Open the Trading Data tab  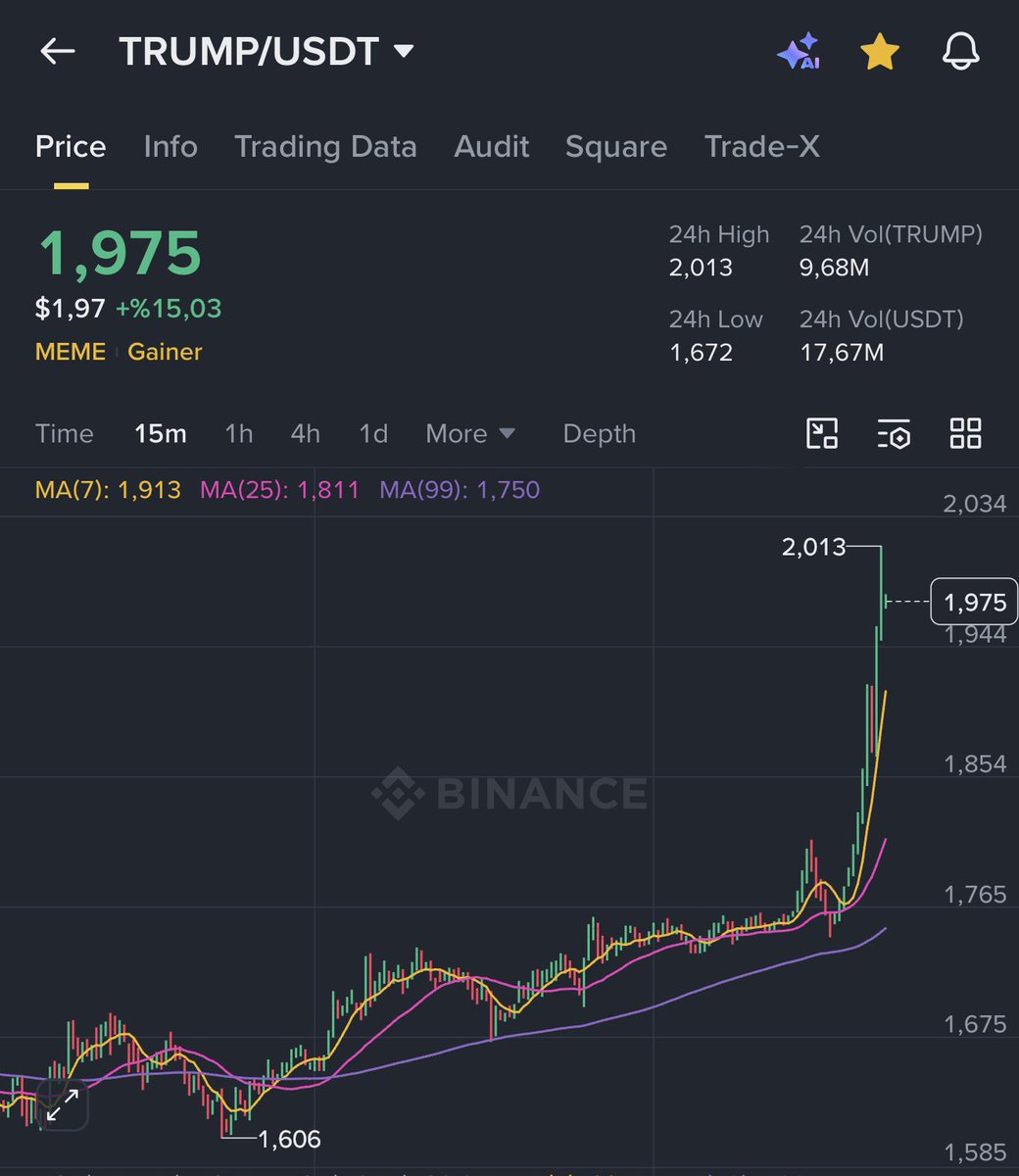325,147
